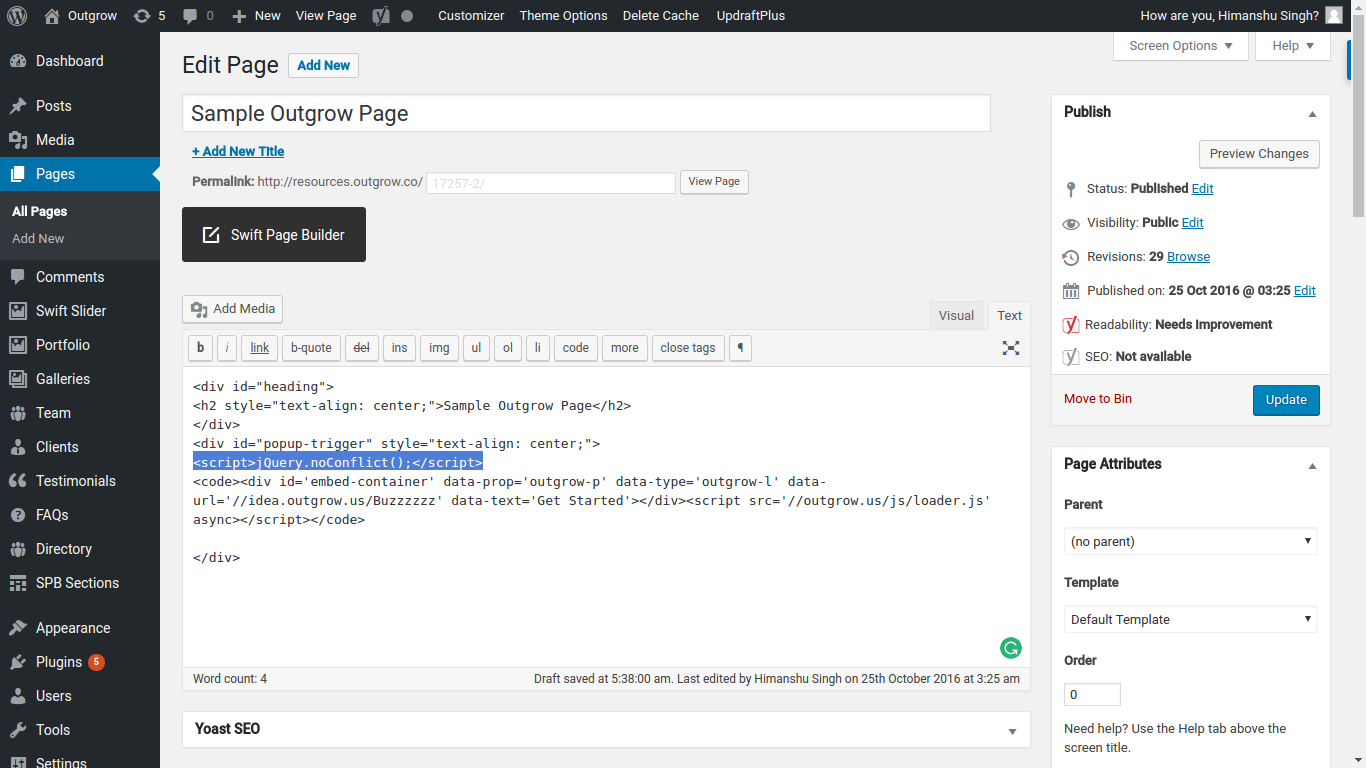
Task: Collapse the Page Attributes panel
Action: 1313,465
